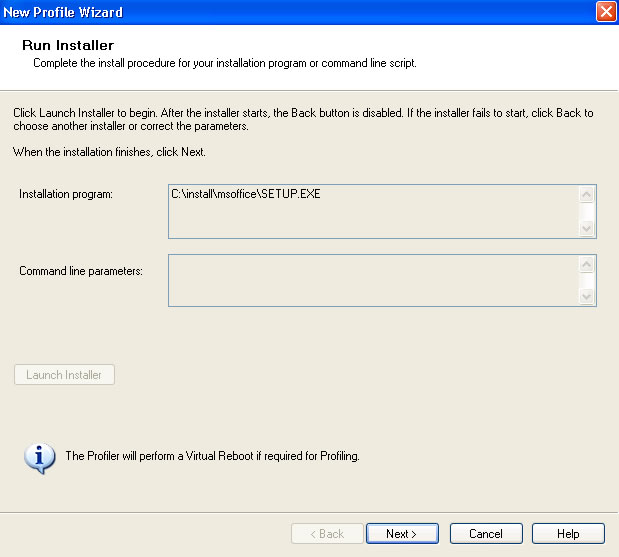The width and height of the screenshot is (619, 557).
Task: Click the New Profile Wizard title bar
Action: [296, 12]
